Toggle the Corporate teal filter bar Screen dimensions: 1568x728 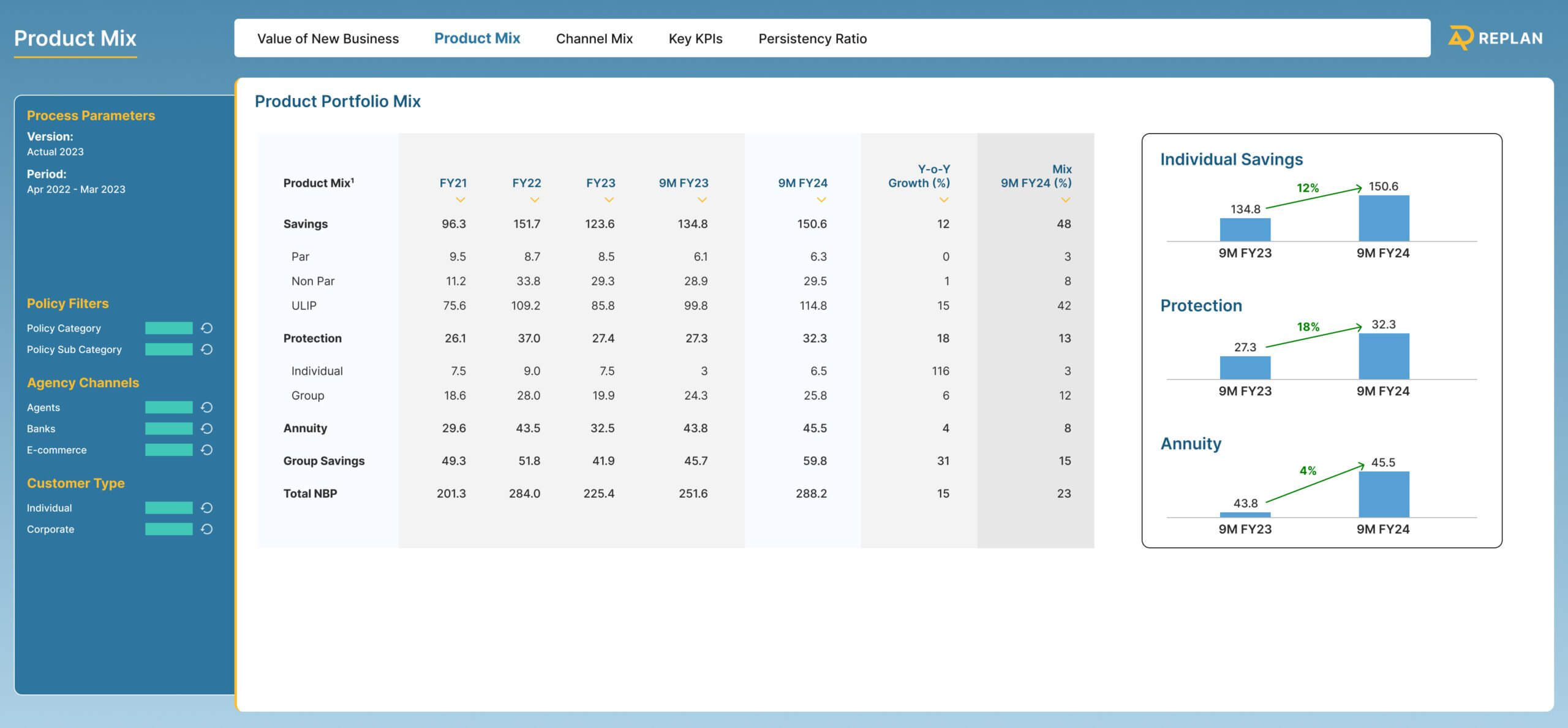tap(168, 529)
